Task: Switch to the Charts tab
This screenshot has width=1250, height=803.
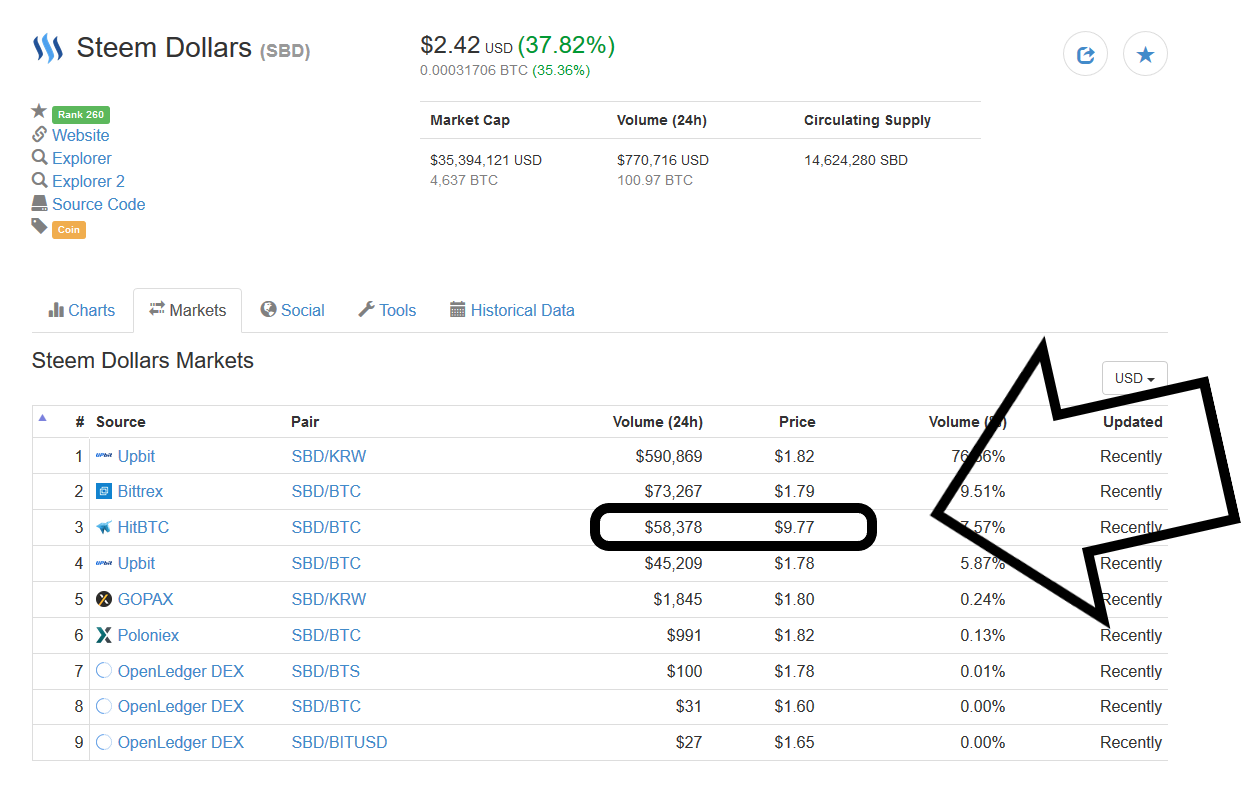Action: [x=82, y=310]
